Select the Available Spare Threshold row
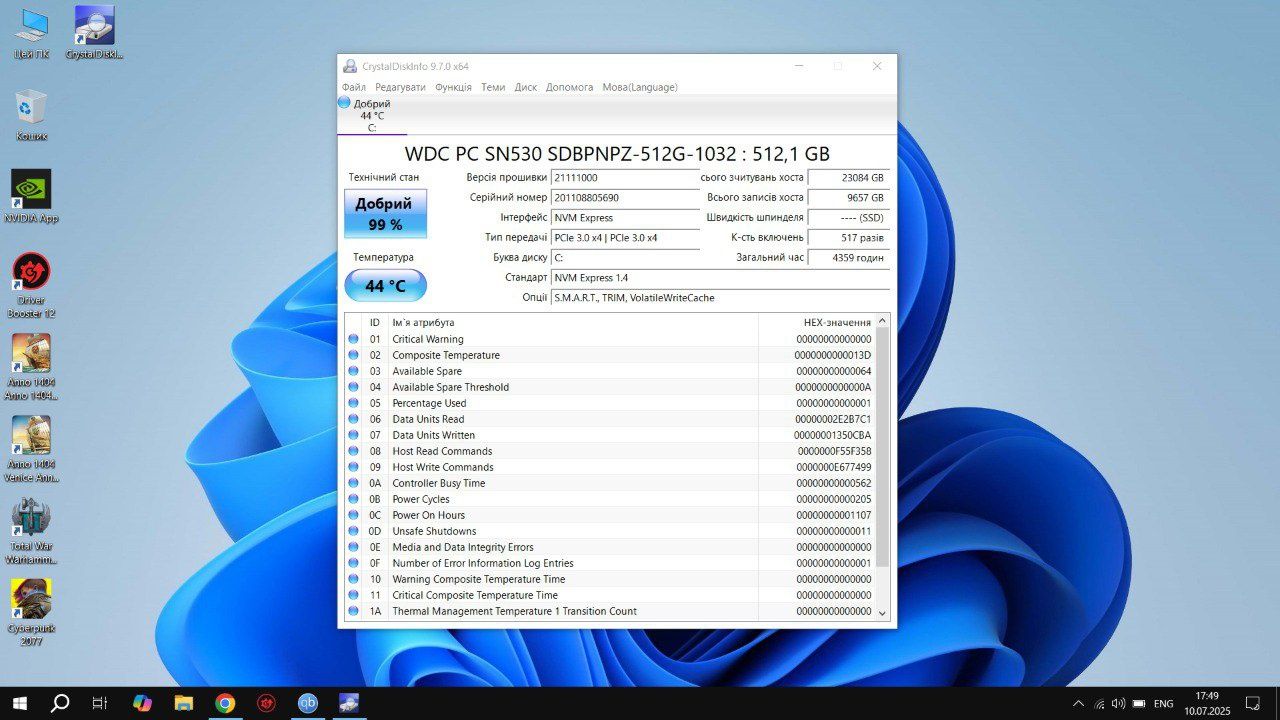Image resolution: width=1280 pixels, height=720 pixels. (610, 387)
